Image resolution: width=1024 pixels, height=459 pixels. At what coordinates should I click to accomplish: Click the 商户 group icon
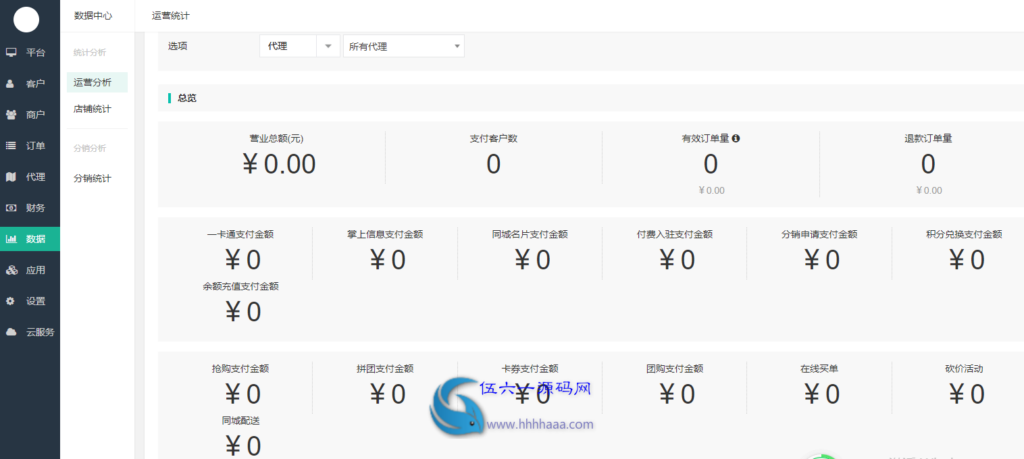(10, 114)
